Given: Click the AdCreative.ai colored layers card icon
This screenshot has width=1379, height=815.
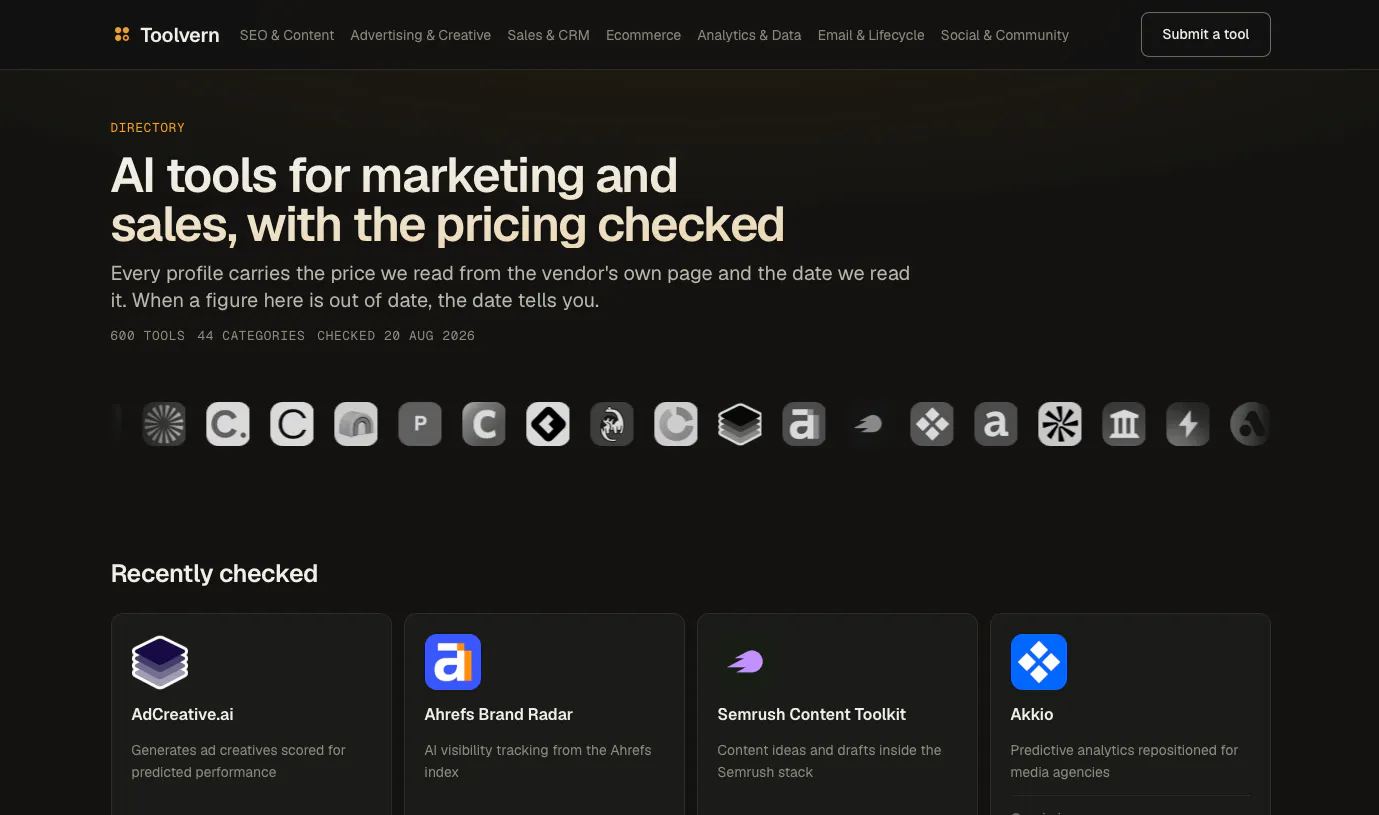Looking at the screenshot, I should (160, 662).
